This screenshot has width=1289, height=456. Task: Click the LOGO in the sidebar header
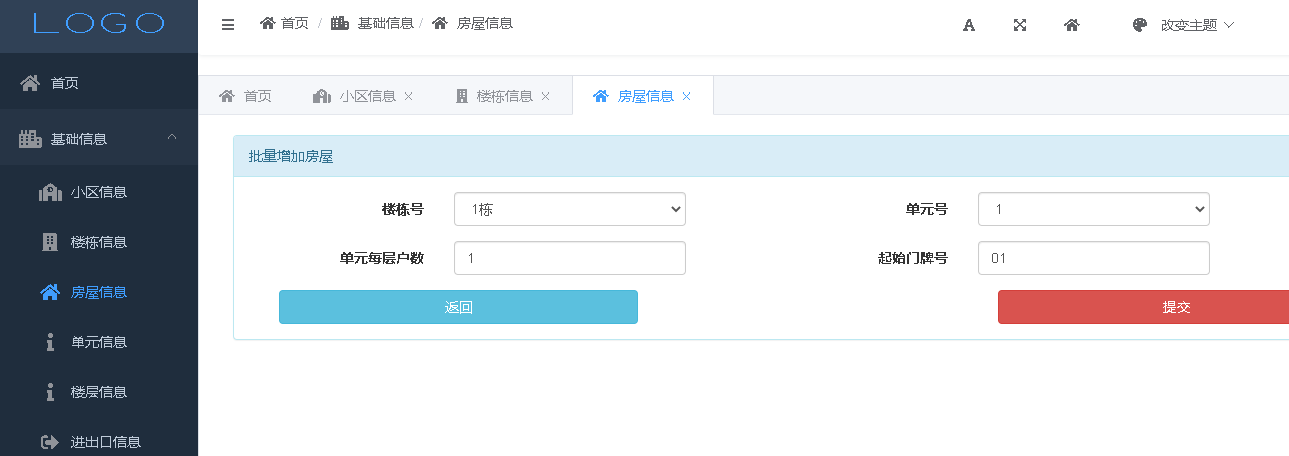tap(99, 25)
